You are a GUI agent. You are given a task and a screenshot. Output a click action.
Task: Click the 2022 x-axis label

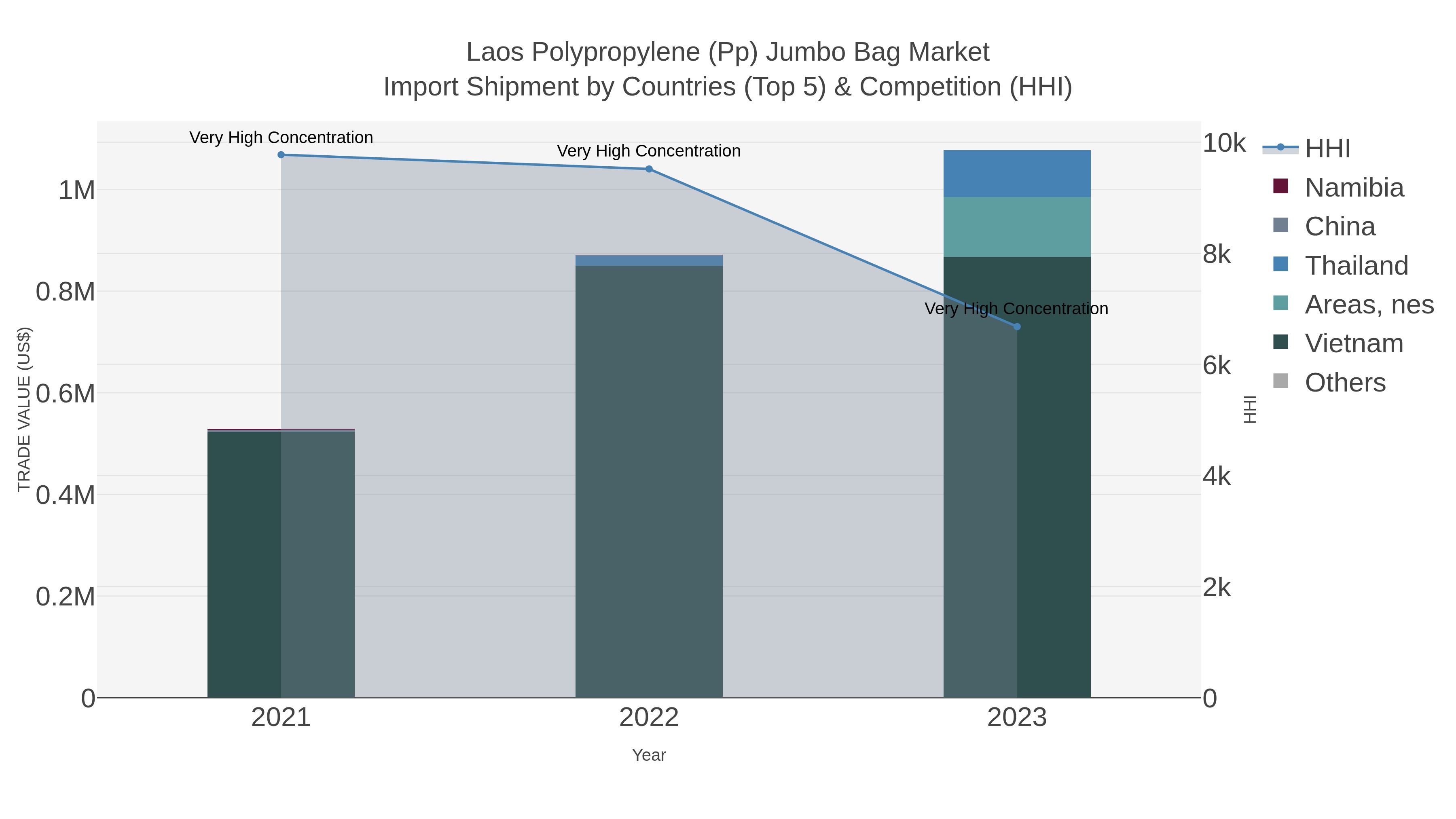(649, 718)
